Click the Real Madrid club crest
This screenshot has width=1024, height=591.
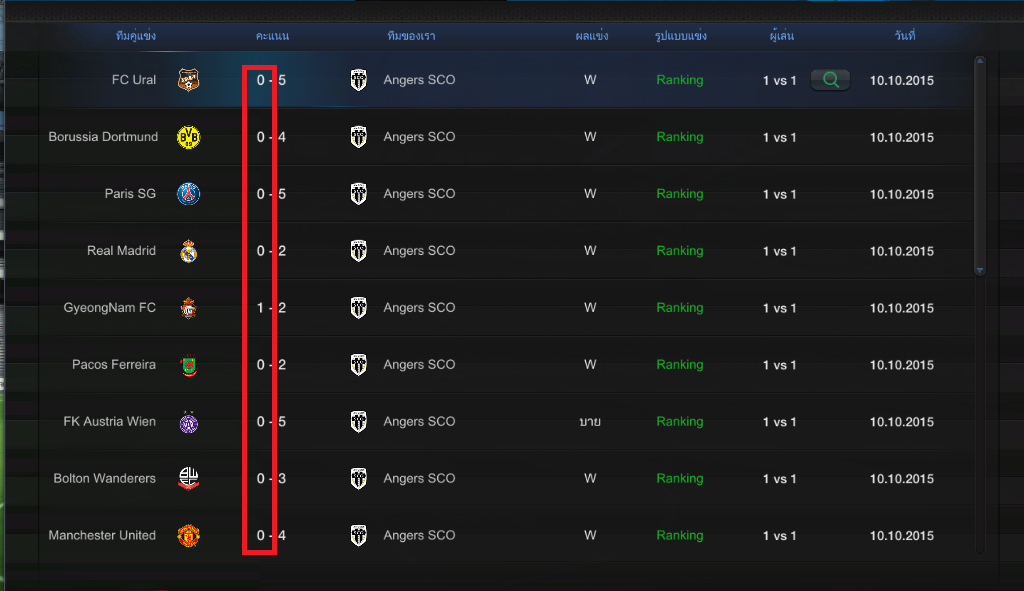[x=188, y=251]
